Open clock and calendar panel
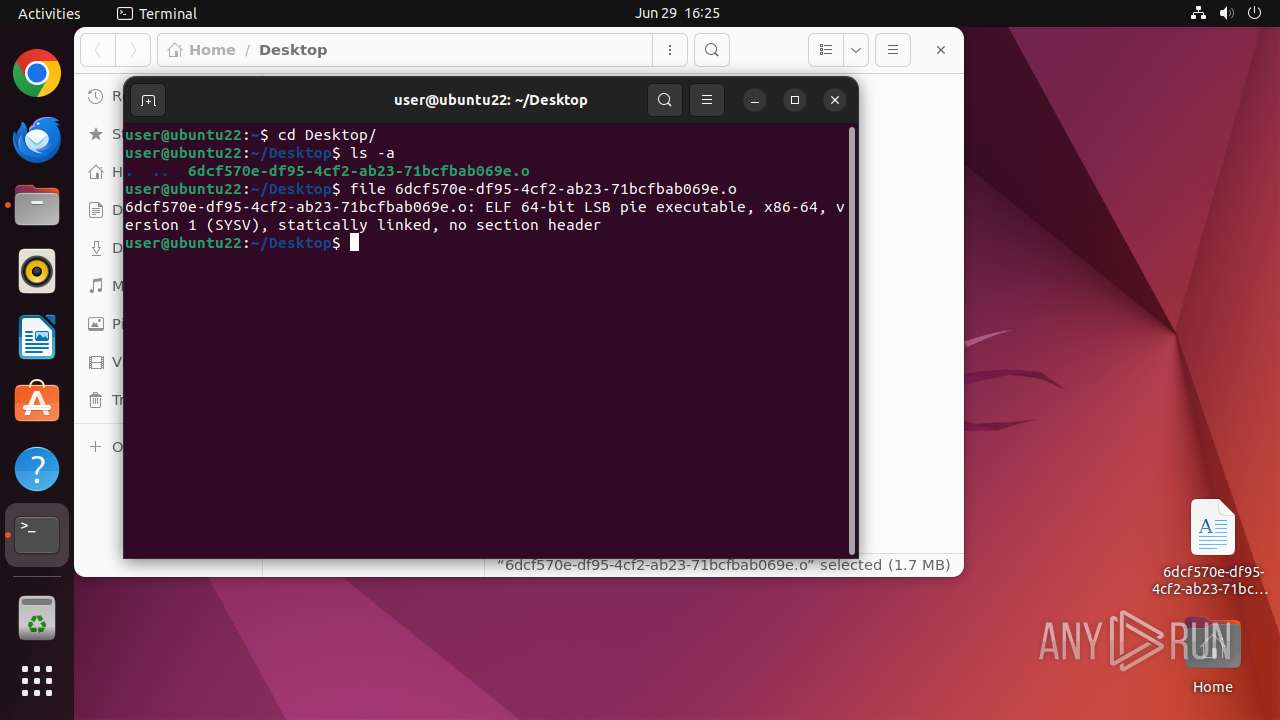 677,13
